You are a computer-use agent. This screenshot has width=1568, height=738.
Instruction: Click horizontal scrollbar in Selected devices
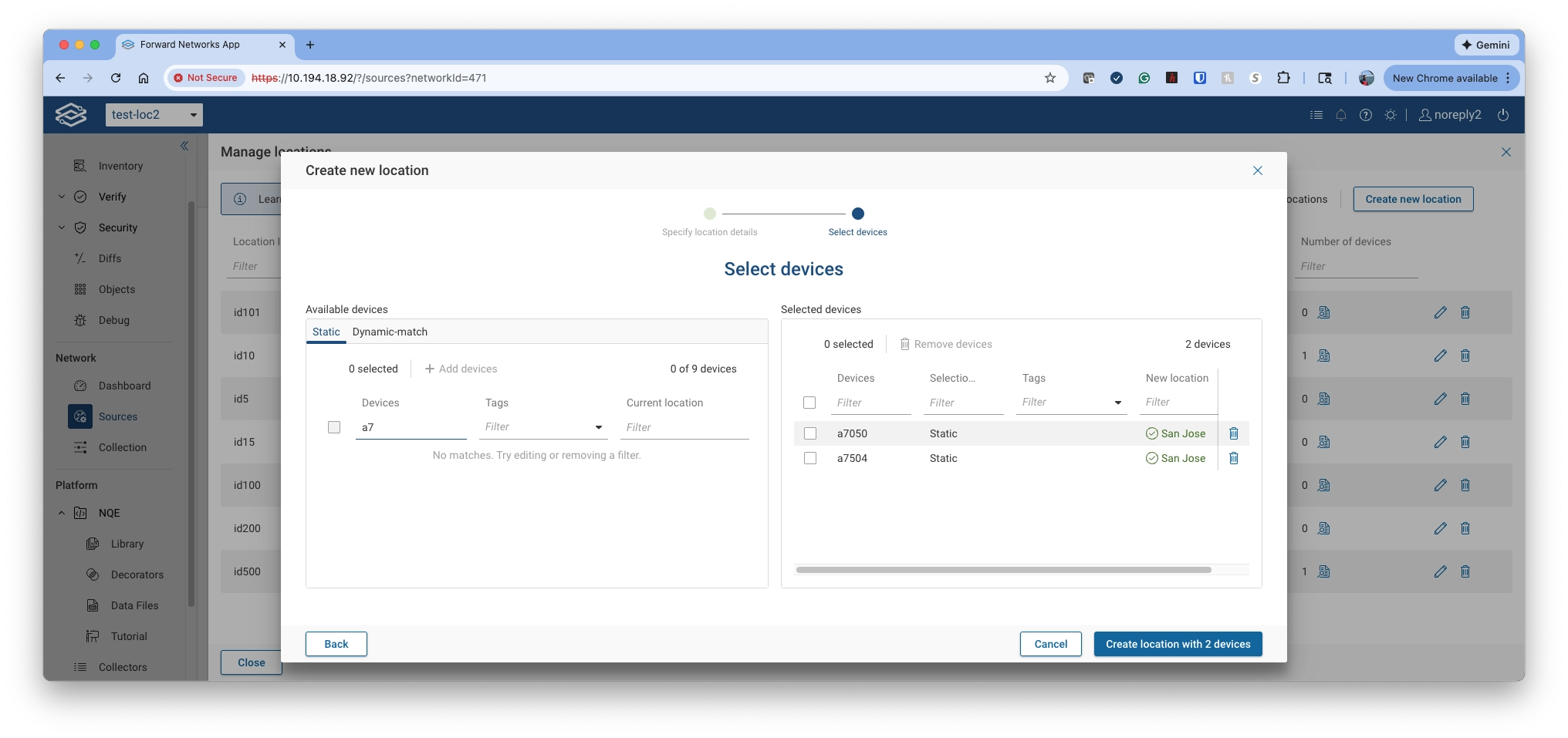click(1003, 570)
